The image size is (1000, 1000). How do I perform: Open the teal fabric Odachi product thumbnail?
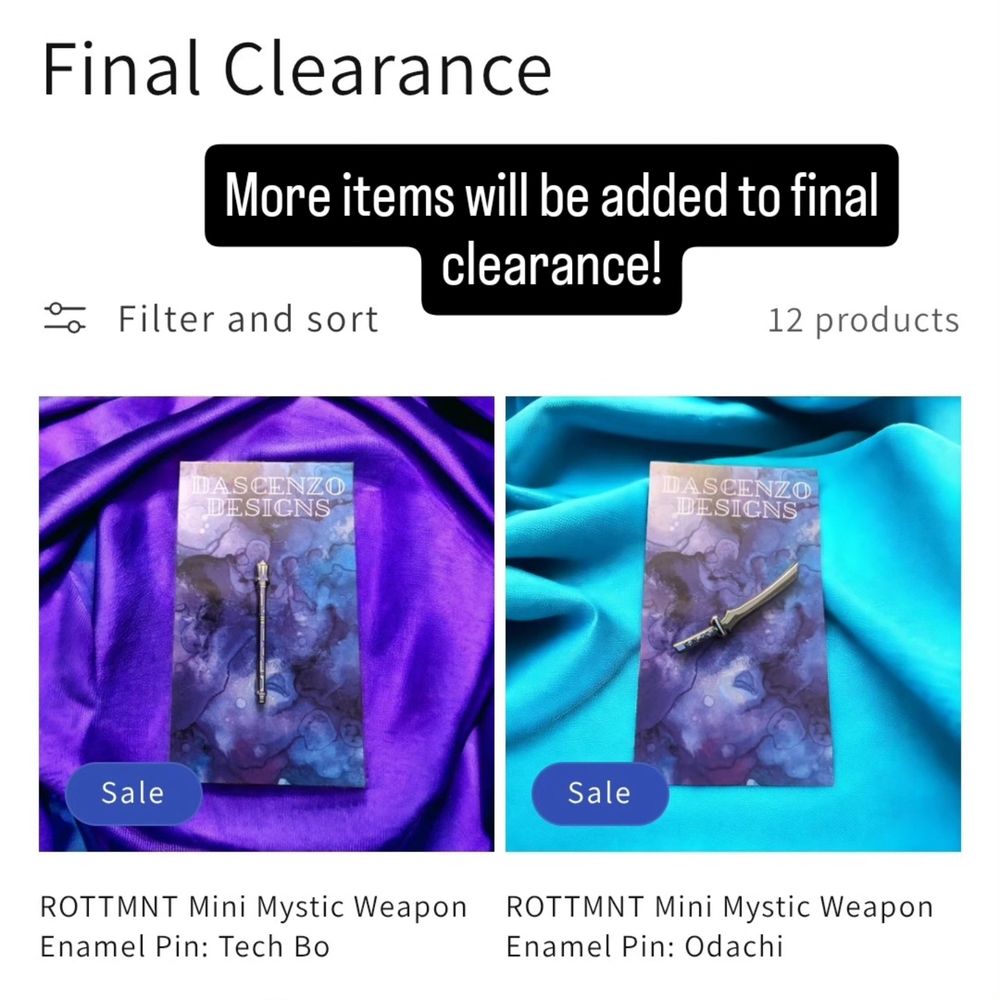tap(733, 624)
